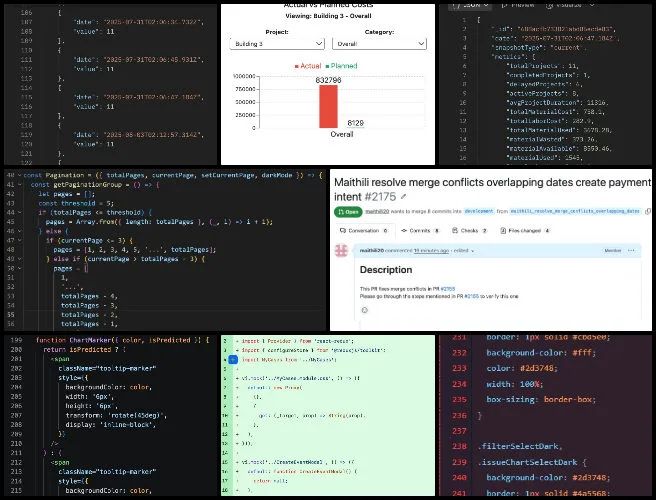Click the green Open status badge

pos(345,213)
